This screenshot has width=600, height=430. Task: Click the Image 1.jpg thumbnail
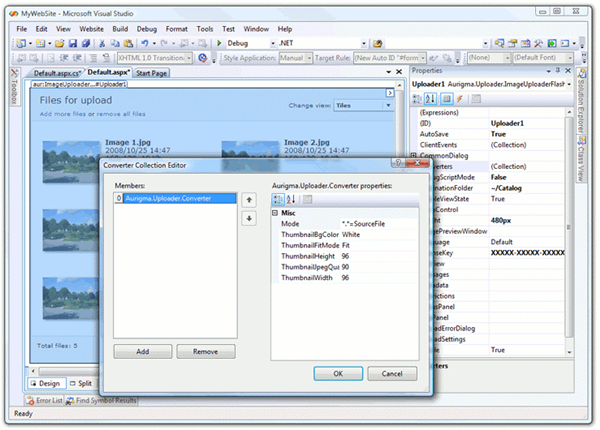click(x=71, y=162)
